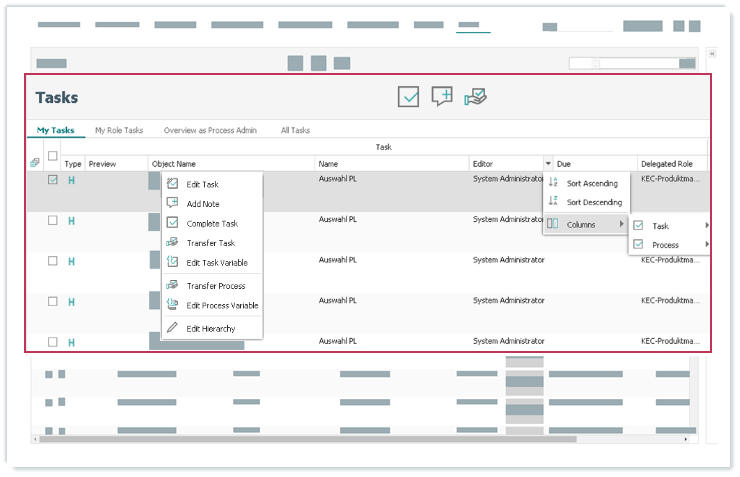This screenshot has width=740, height=477.
Task: Select Edit Hierarchy menu entry
Action: tap(212, 329)
